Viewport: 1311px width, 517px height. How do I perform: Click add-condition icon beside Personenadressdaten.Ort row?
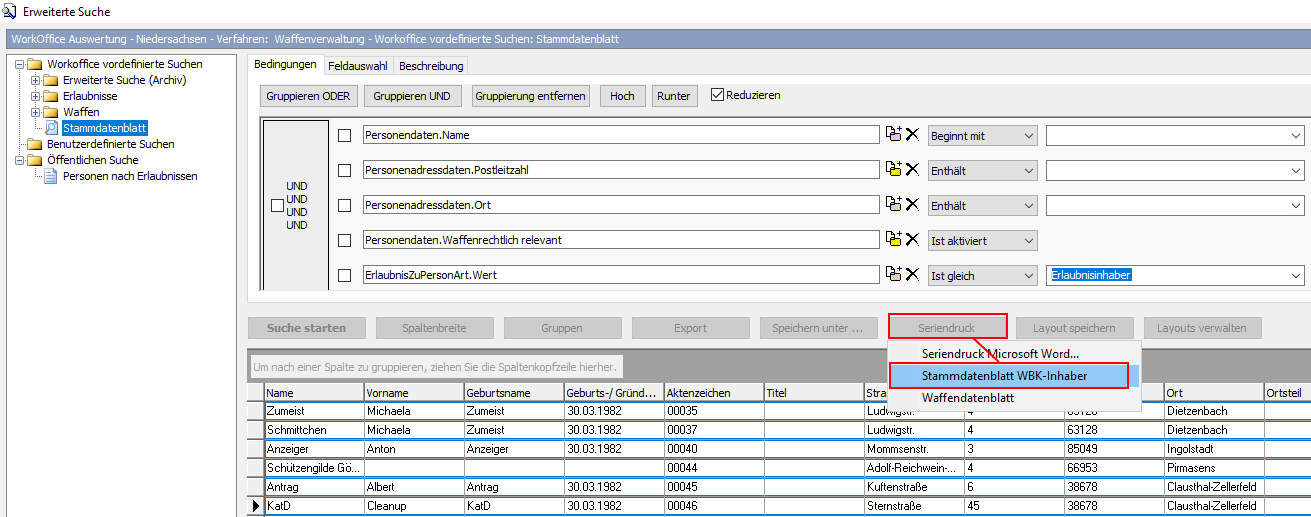click(894, 205)
